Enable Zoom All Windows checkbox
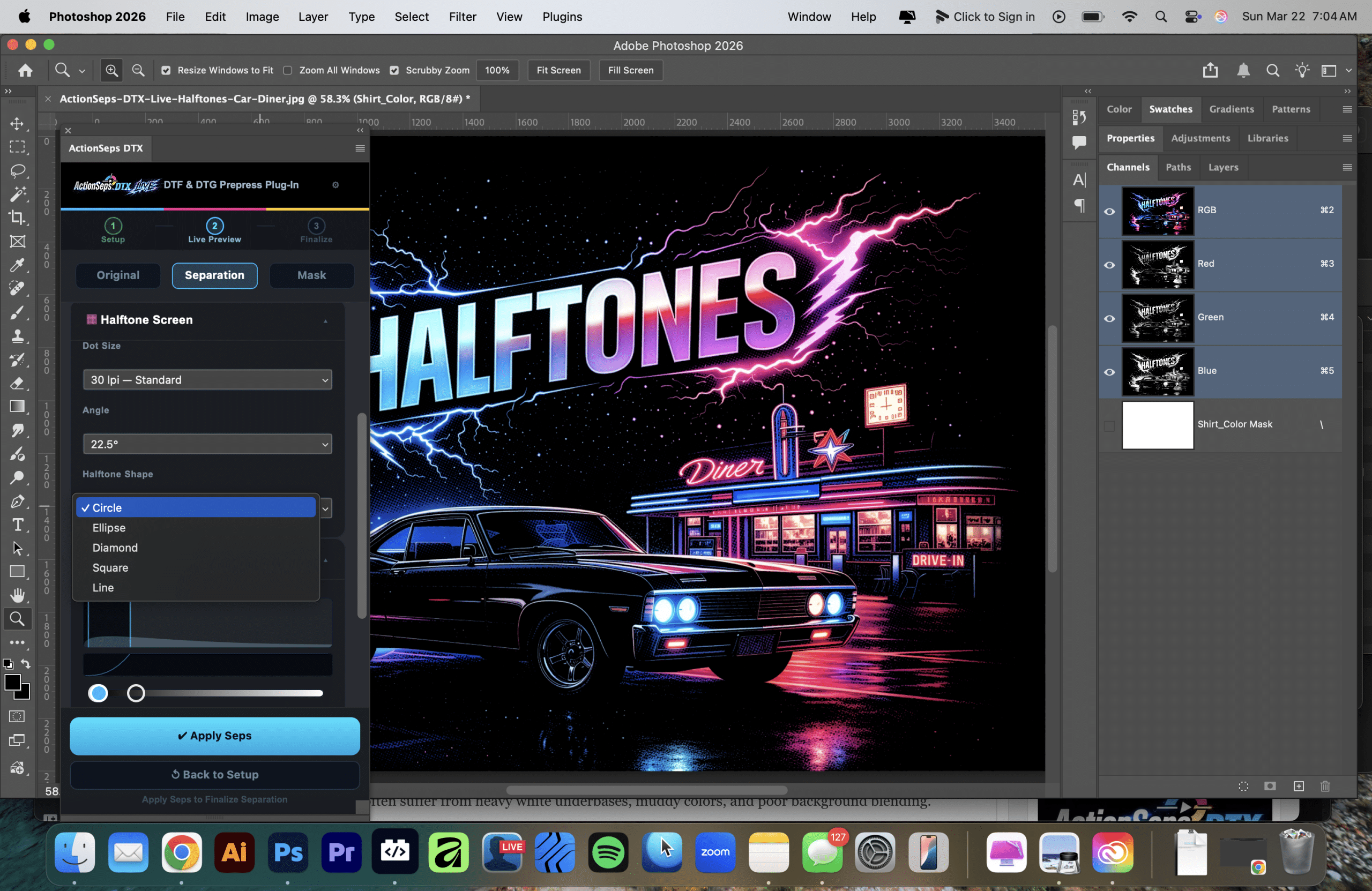Image resolution: width=1372 pixels, height=891 pixels. 288,70
